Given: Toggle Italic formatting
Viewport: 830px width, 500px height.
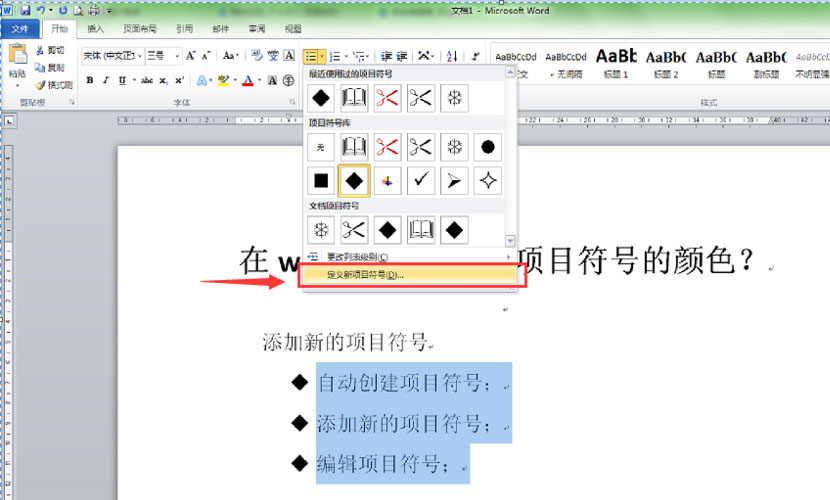Looking at the screenshot, I should (106, 80).
